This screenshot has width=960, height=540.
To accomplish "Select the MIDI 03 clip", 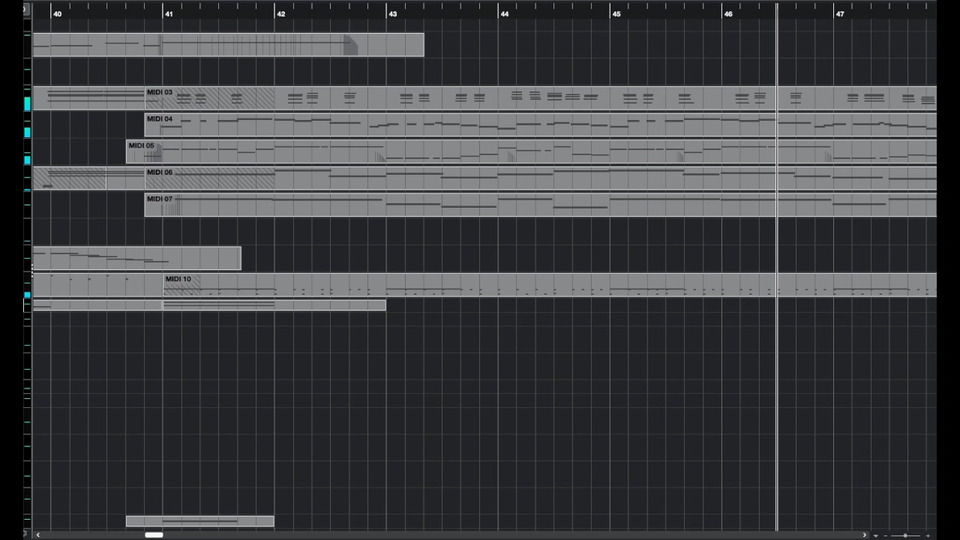I will (541, 98).
